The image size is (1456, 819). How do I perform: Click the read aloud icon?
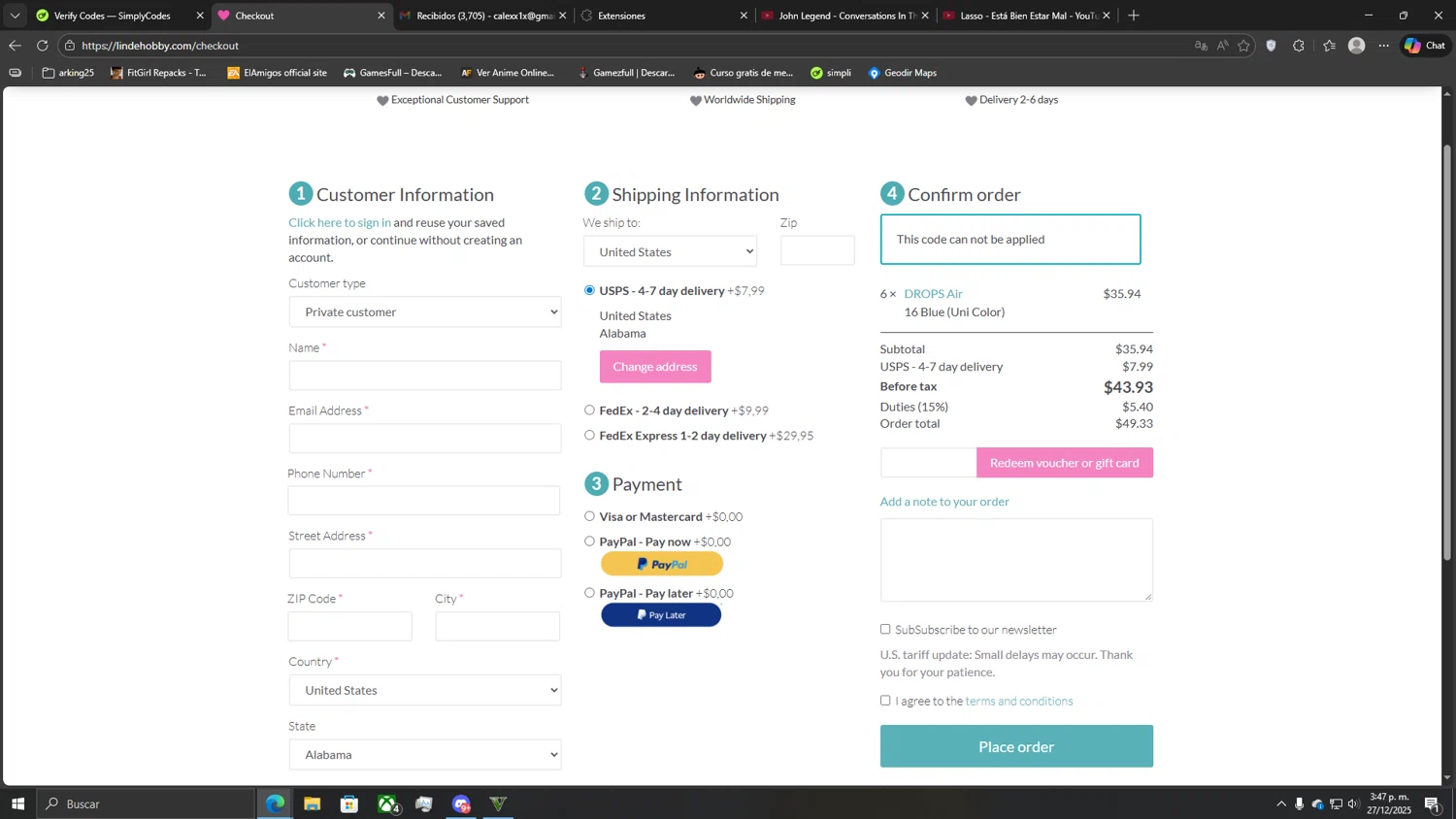coord(1222,46)
